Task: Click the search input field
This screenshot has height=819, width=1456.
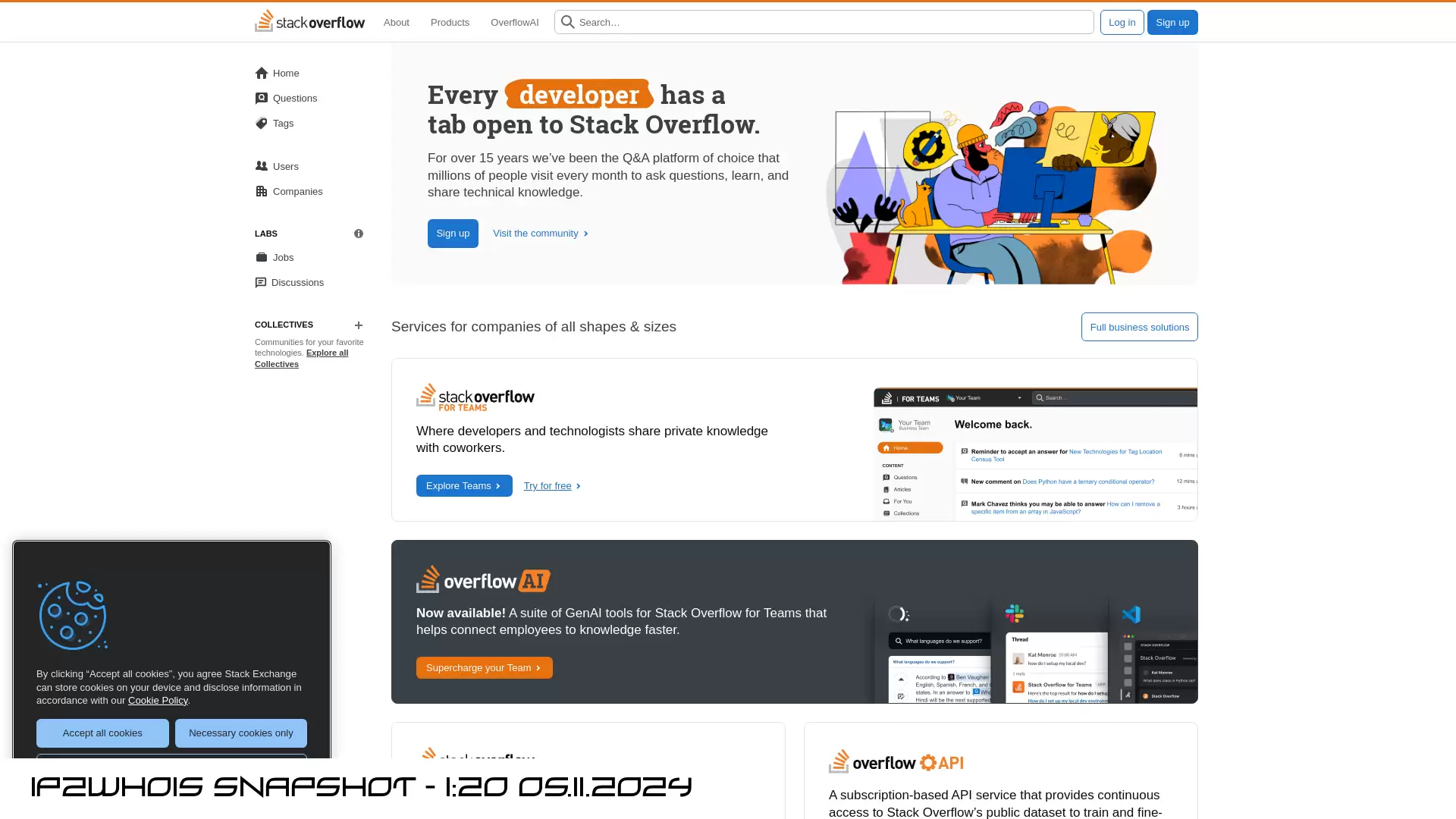Action: pyautogui.click(x=823, y=22)
